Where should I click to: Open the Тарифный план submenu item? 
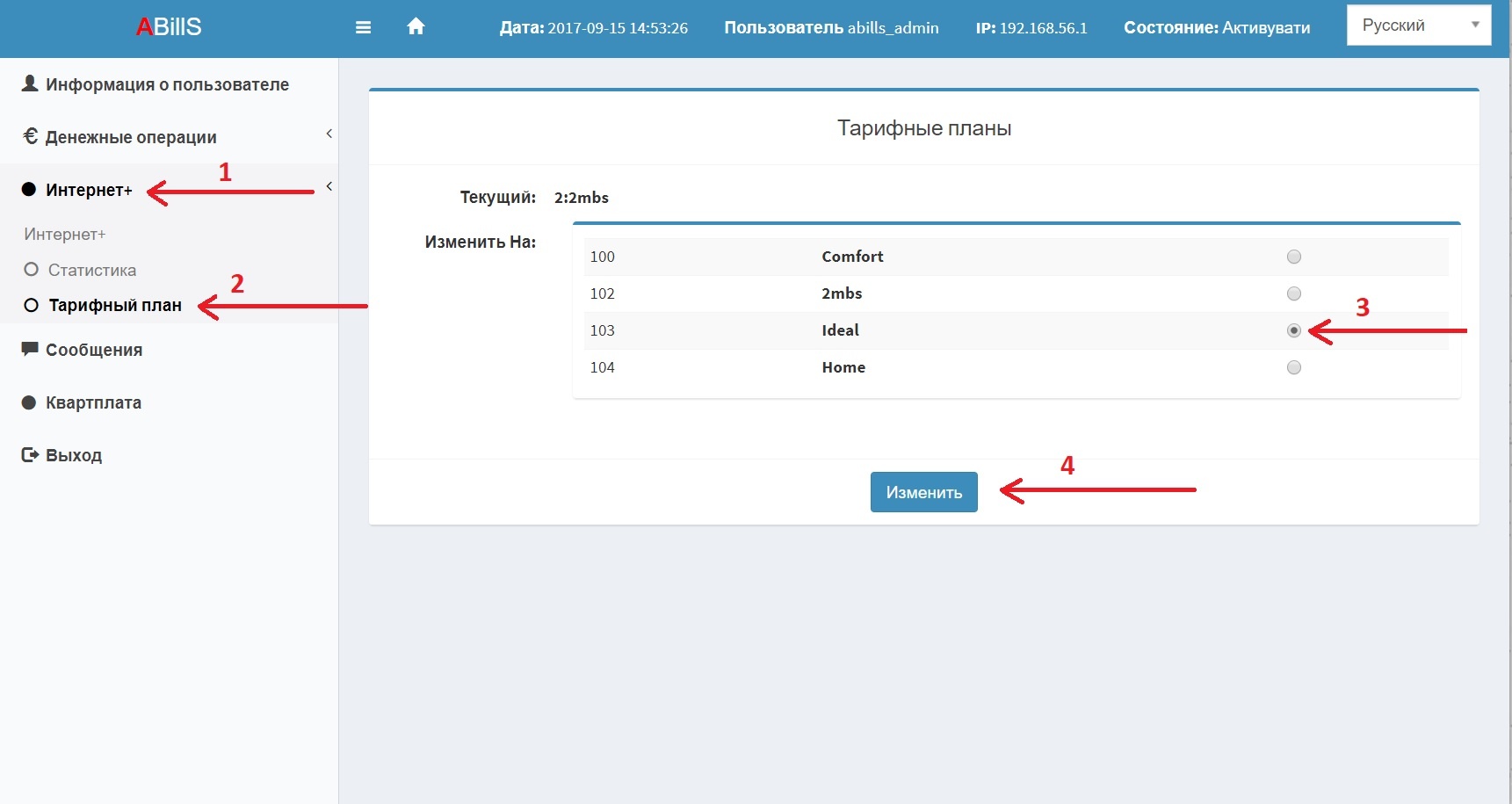[x=114, y=305]
